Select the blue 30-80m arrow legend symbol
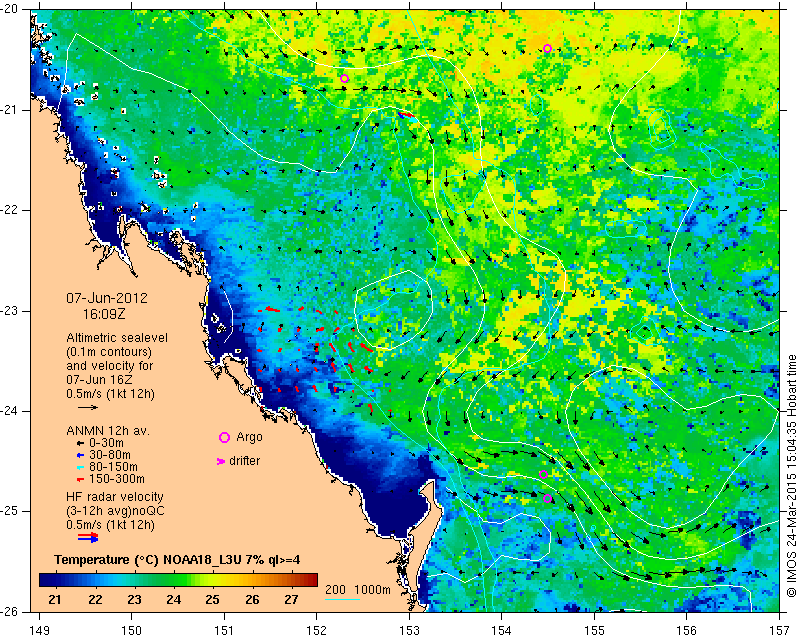 (x=80, y=455)
